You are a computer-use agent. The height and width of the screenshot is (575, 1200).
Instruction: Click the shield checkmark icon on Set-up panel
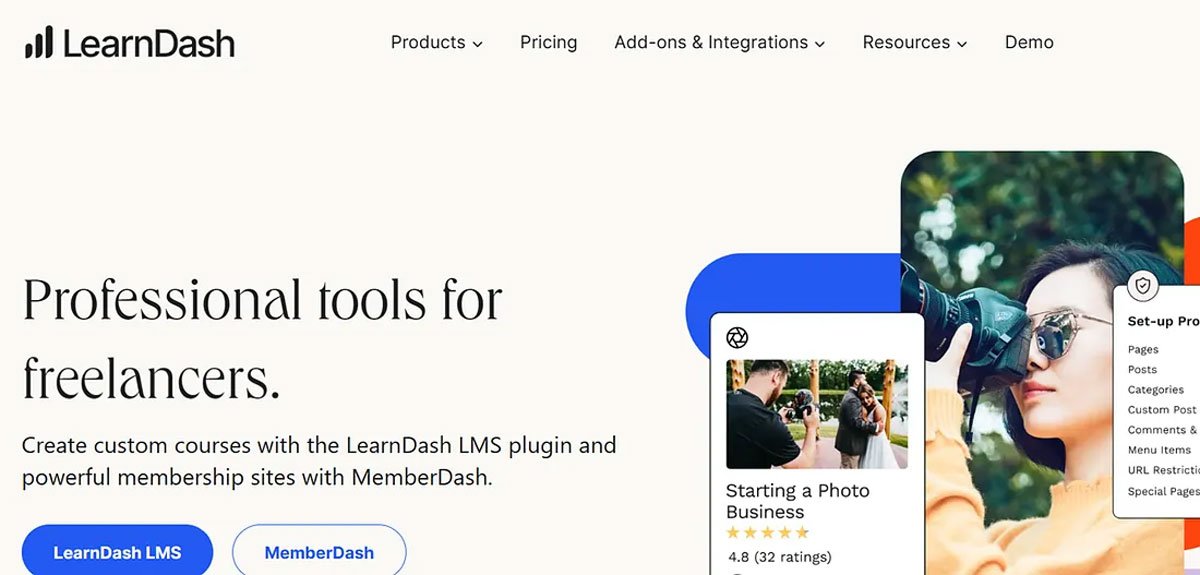1143,286
